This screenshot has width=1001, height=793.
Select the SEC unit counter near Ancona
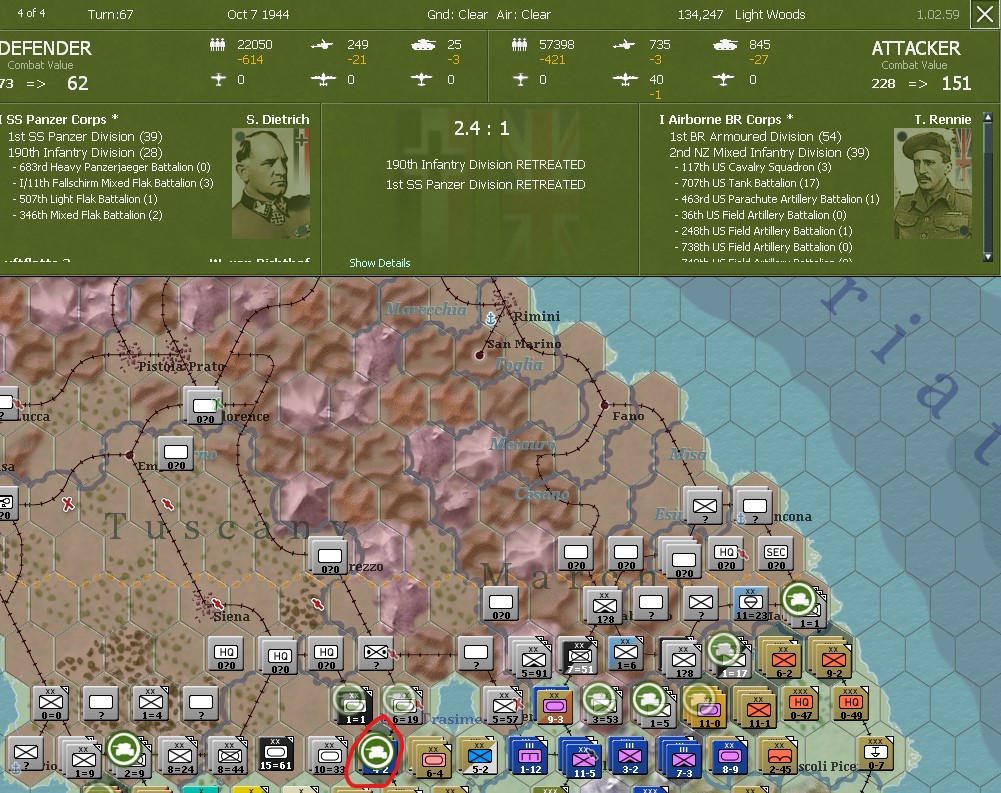775,551
